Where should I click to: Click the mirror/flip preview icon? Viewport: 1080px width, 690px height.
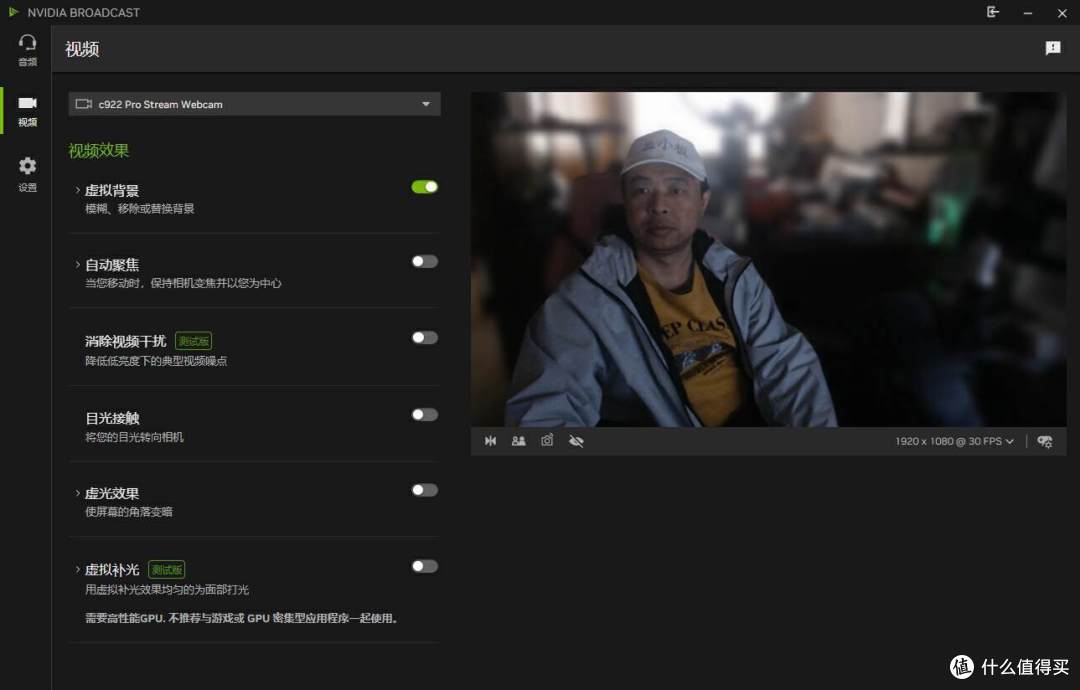(x=490, y=441)
